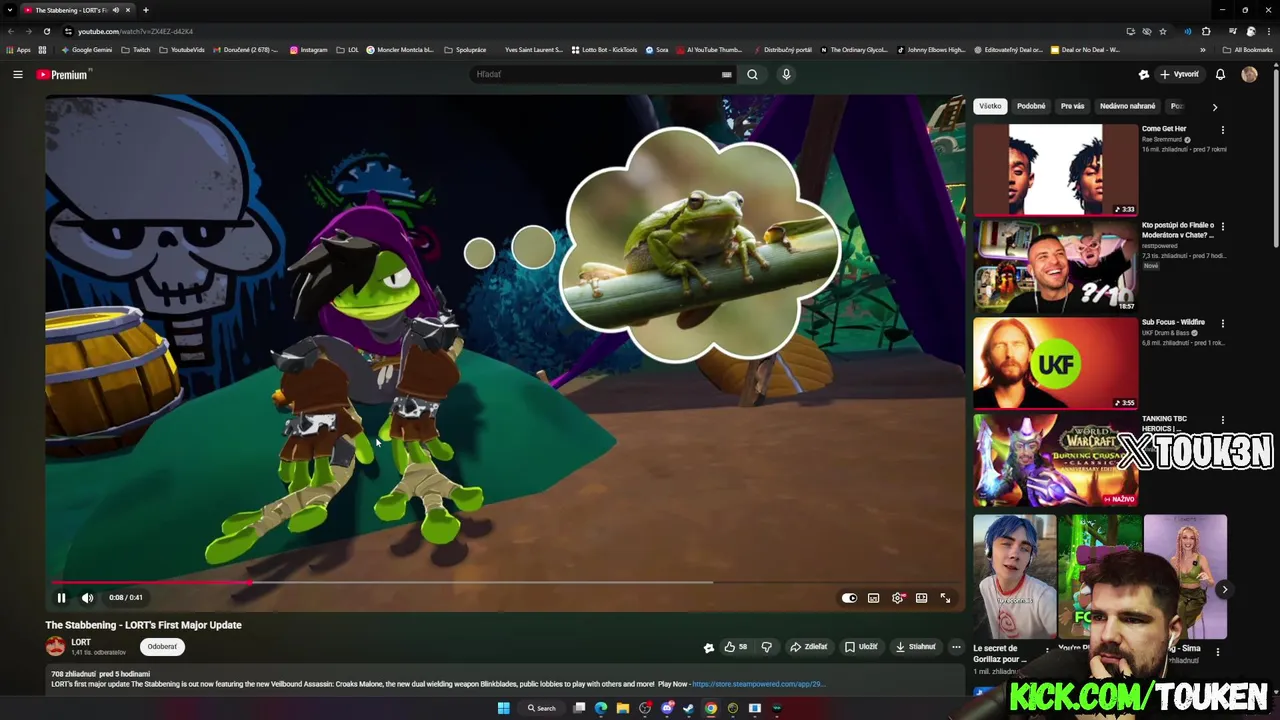The image size is (1280, 720).
Task: Open File Explorer from taskbar
Action: coord(623,708)
